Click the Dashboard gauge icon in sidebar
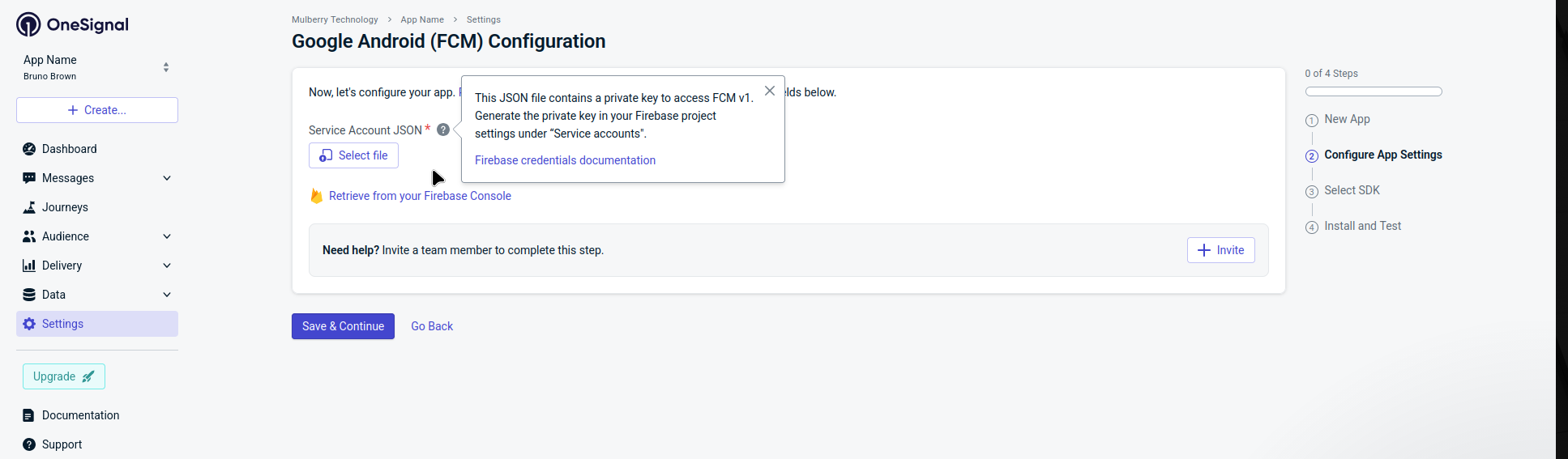Viewport: 1568px width, 459px height. pos(29,149)
